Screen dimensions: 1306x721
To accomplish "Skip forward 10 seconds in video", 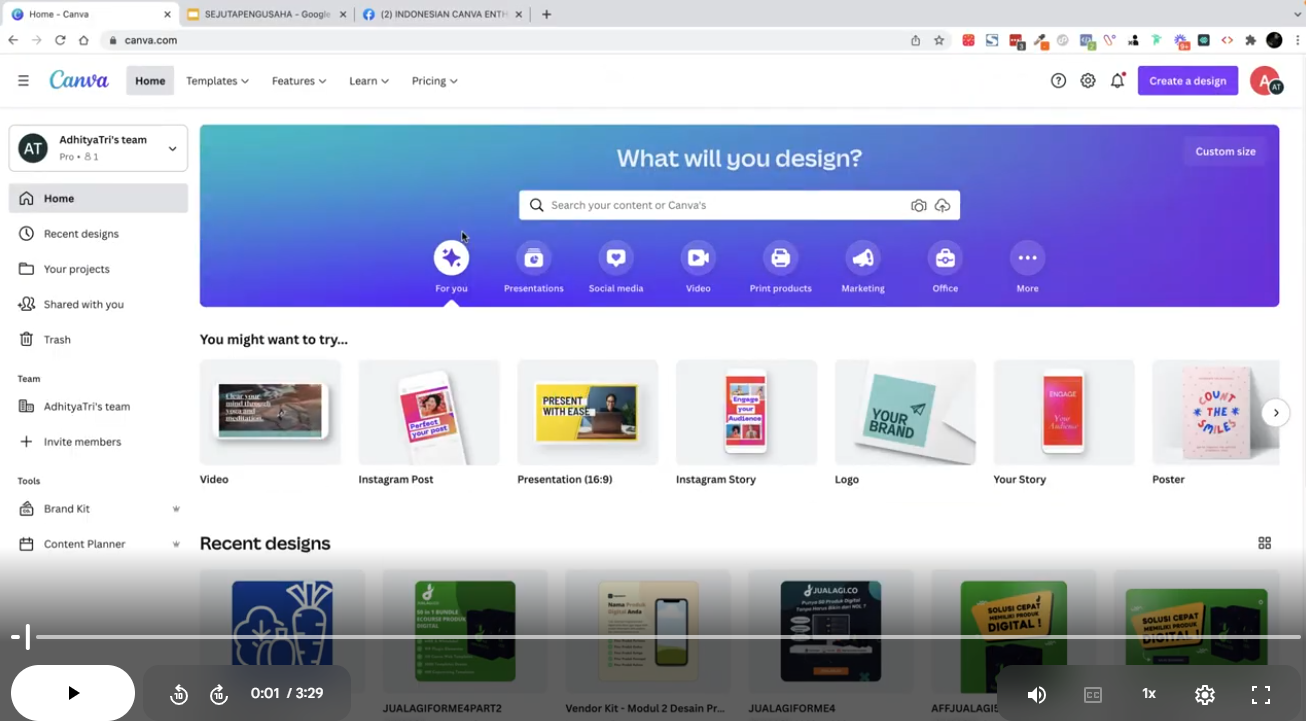I will coord(219,694).
